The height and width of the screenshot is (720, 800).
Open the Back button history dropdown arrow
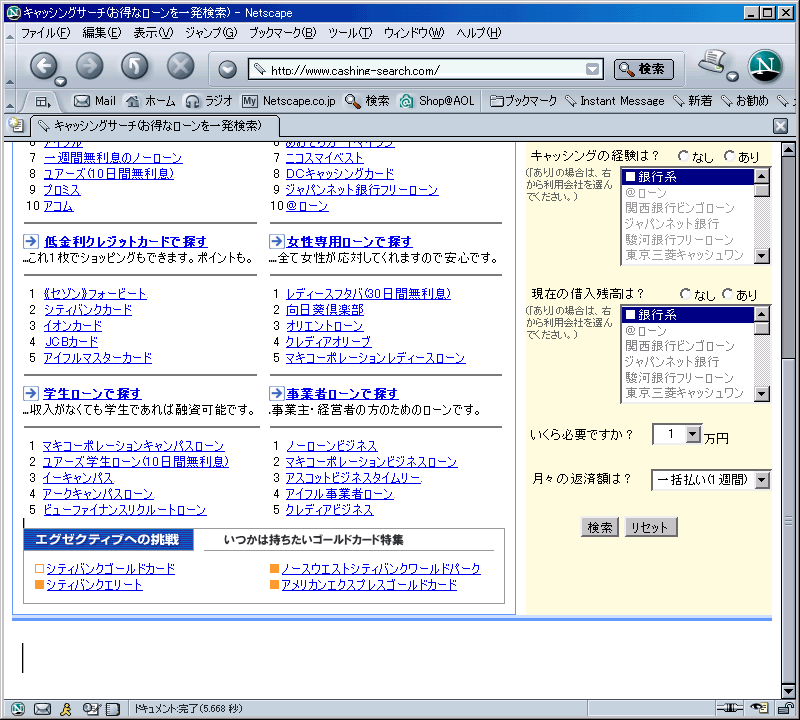point(61,82)
